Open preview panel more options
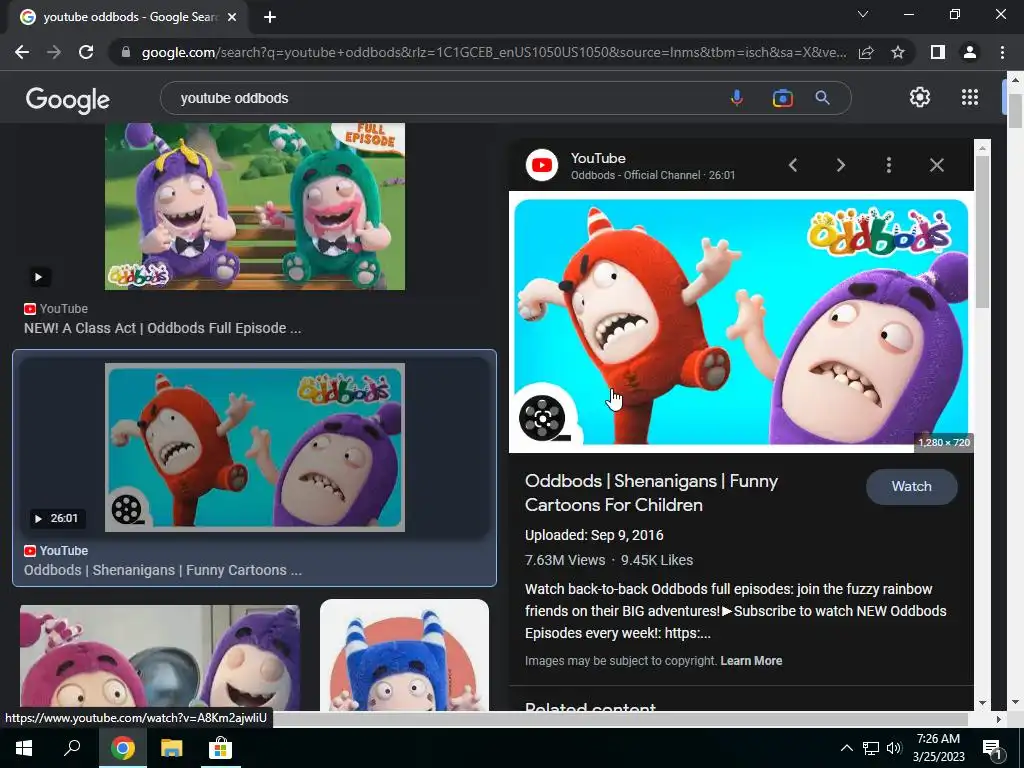Screen dimensions: 1024x768 pyautogui.click(x=889, y=165)
